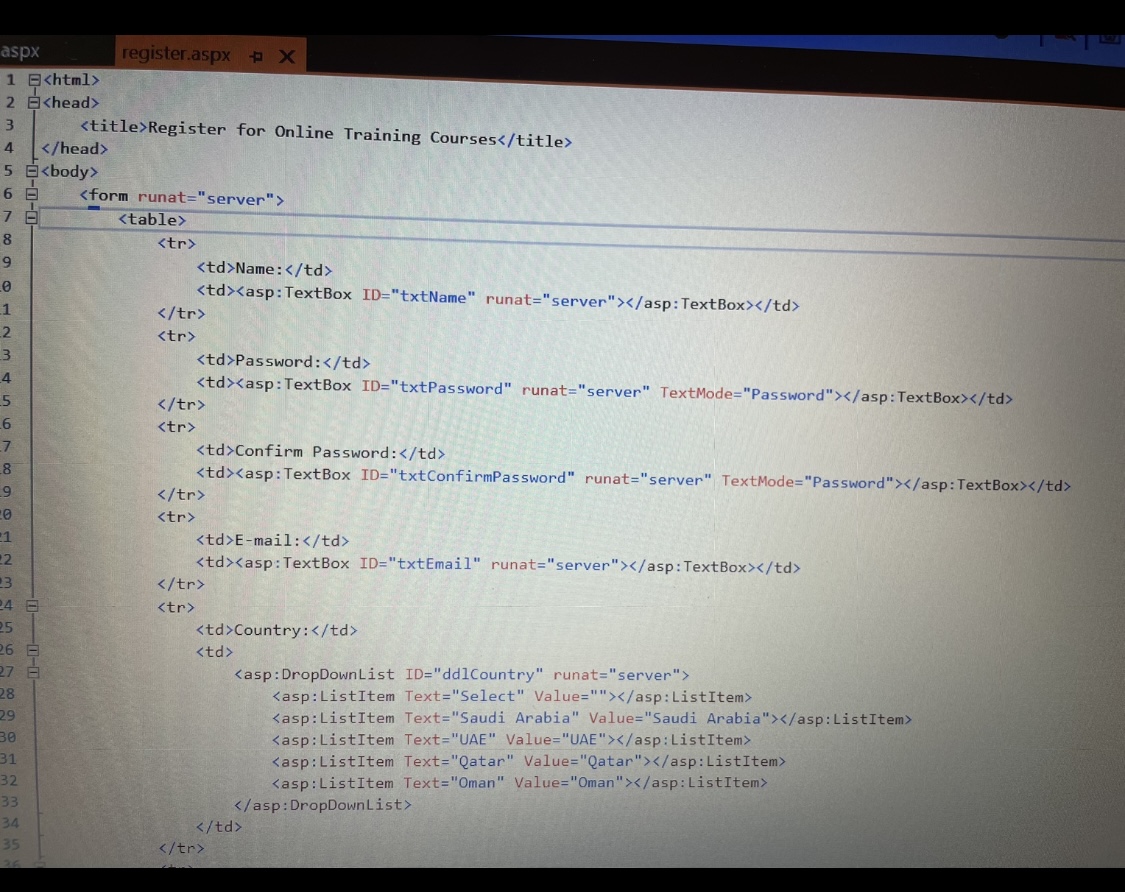Screen dimensions: 1125x892
Task: Close the register.aspx tab
Action: [x=286, y=57]
